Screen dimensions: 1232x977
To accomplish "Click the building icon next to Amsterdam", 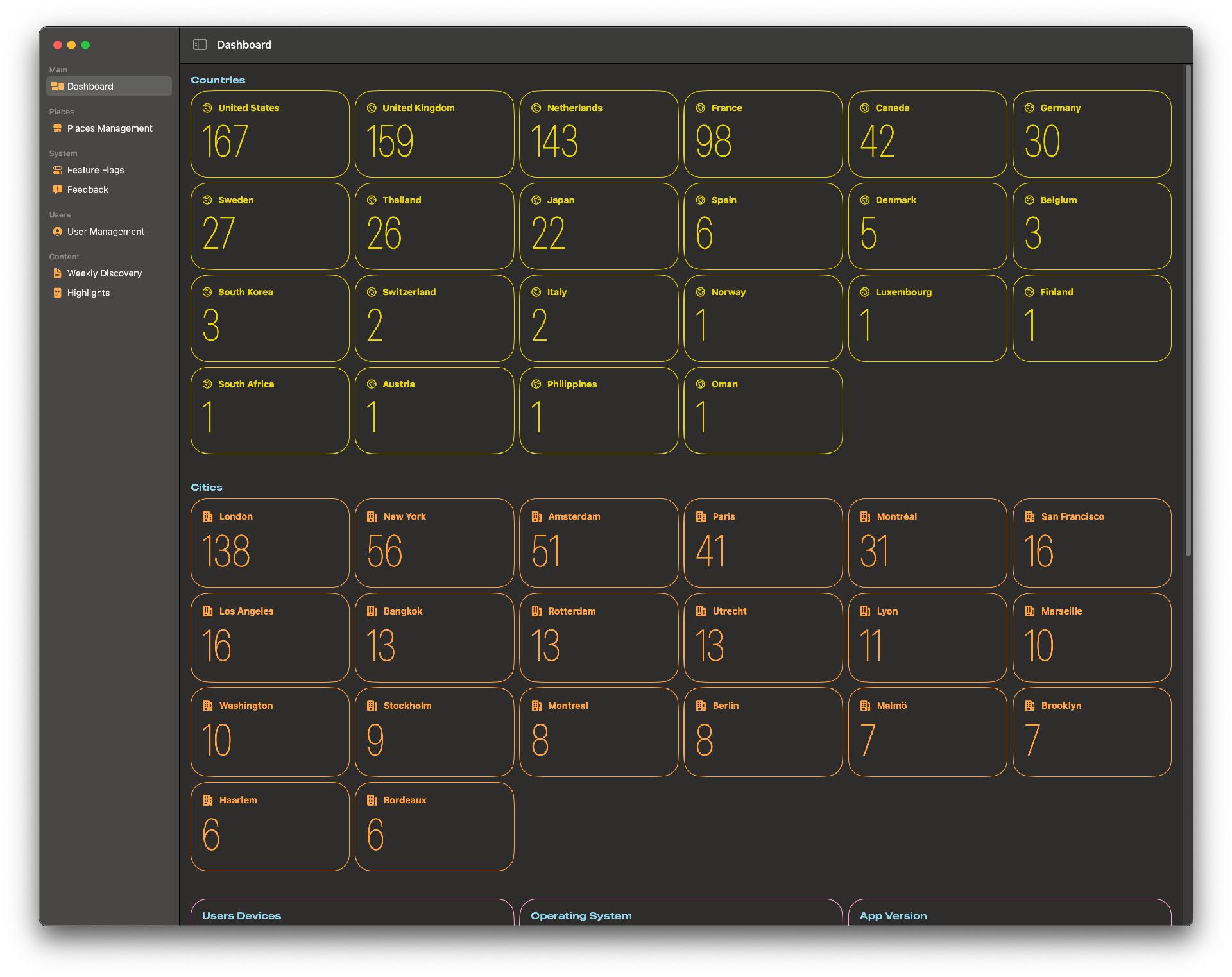I will (x=536, y=516).
